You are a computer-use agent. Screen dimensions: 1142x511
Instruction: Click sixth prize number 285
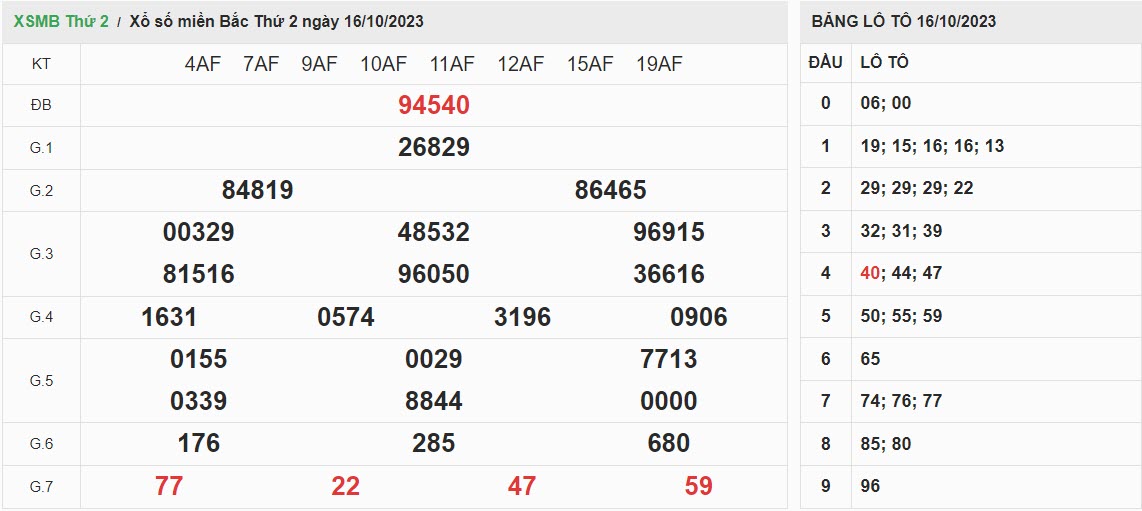click(x=433, y=443)
